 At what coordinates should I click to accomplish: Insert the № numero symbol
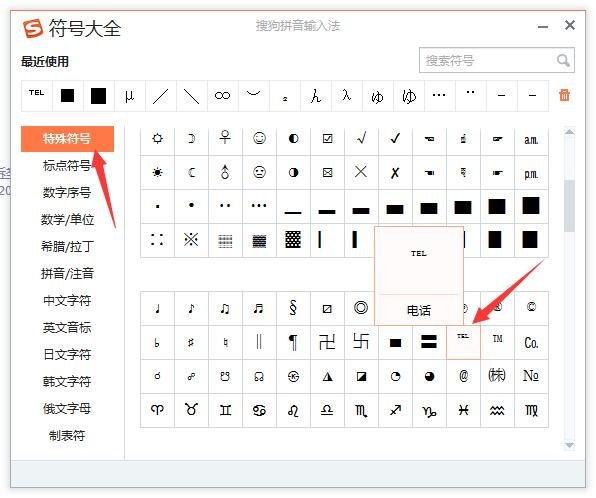coord(531,376)
